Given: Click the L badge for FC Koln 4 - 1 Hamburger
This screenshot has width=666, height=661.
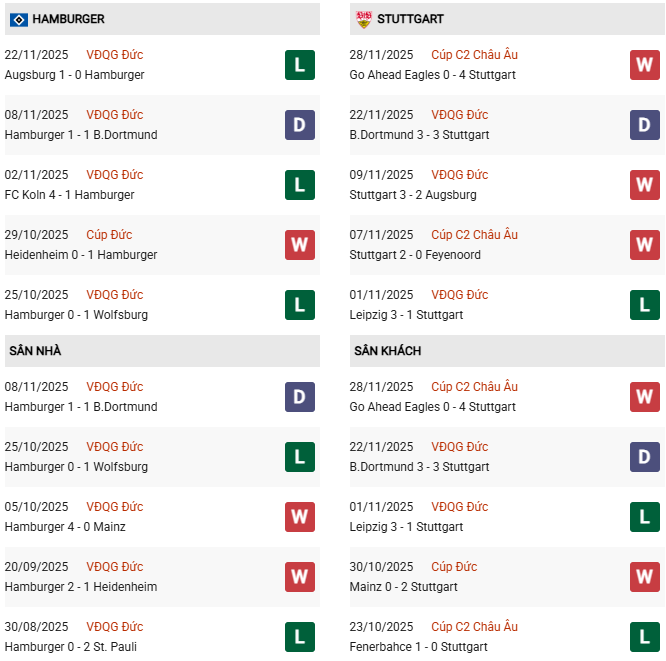Looking at the screenshot, I should tap(300, 185).
